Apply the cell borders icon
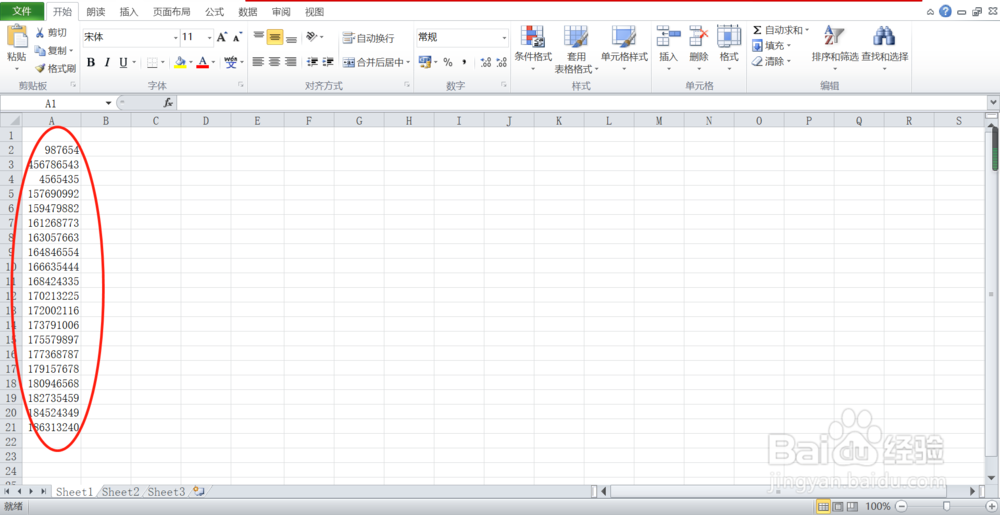 pyautogui.click(x=152, y=62)
